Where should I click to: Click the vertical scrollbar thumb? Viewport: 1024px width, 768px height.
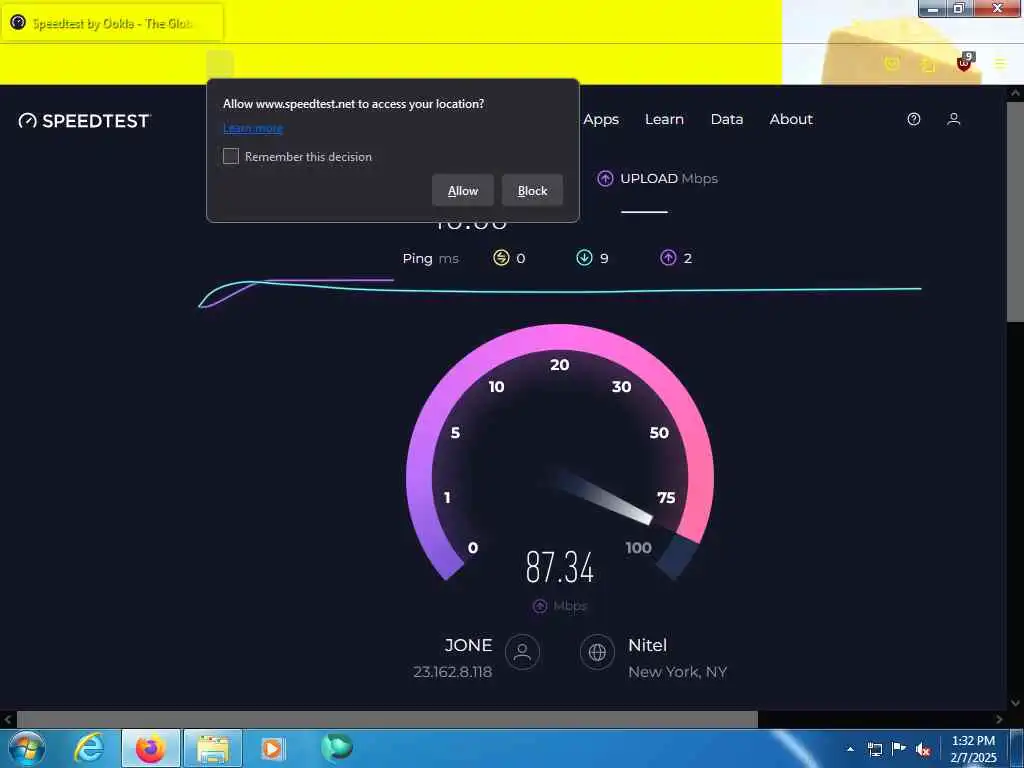pos(1014,211)
